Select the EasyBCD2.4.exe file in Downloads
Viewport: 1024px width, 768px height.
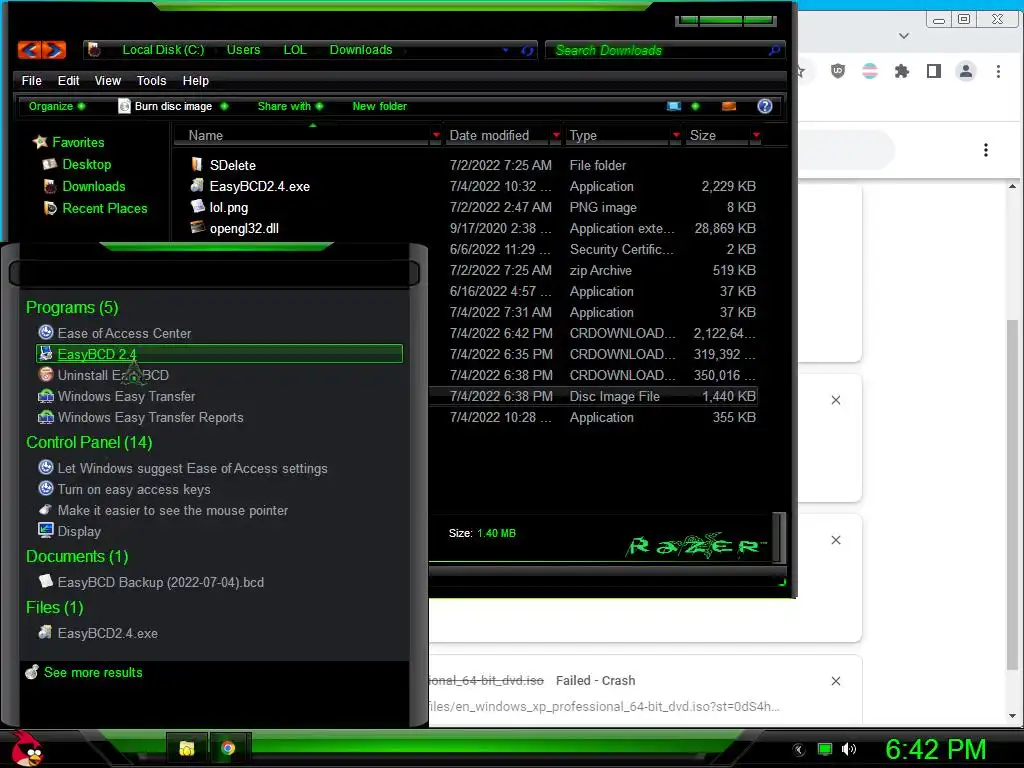(259, 186)
